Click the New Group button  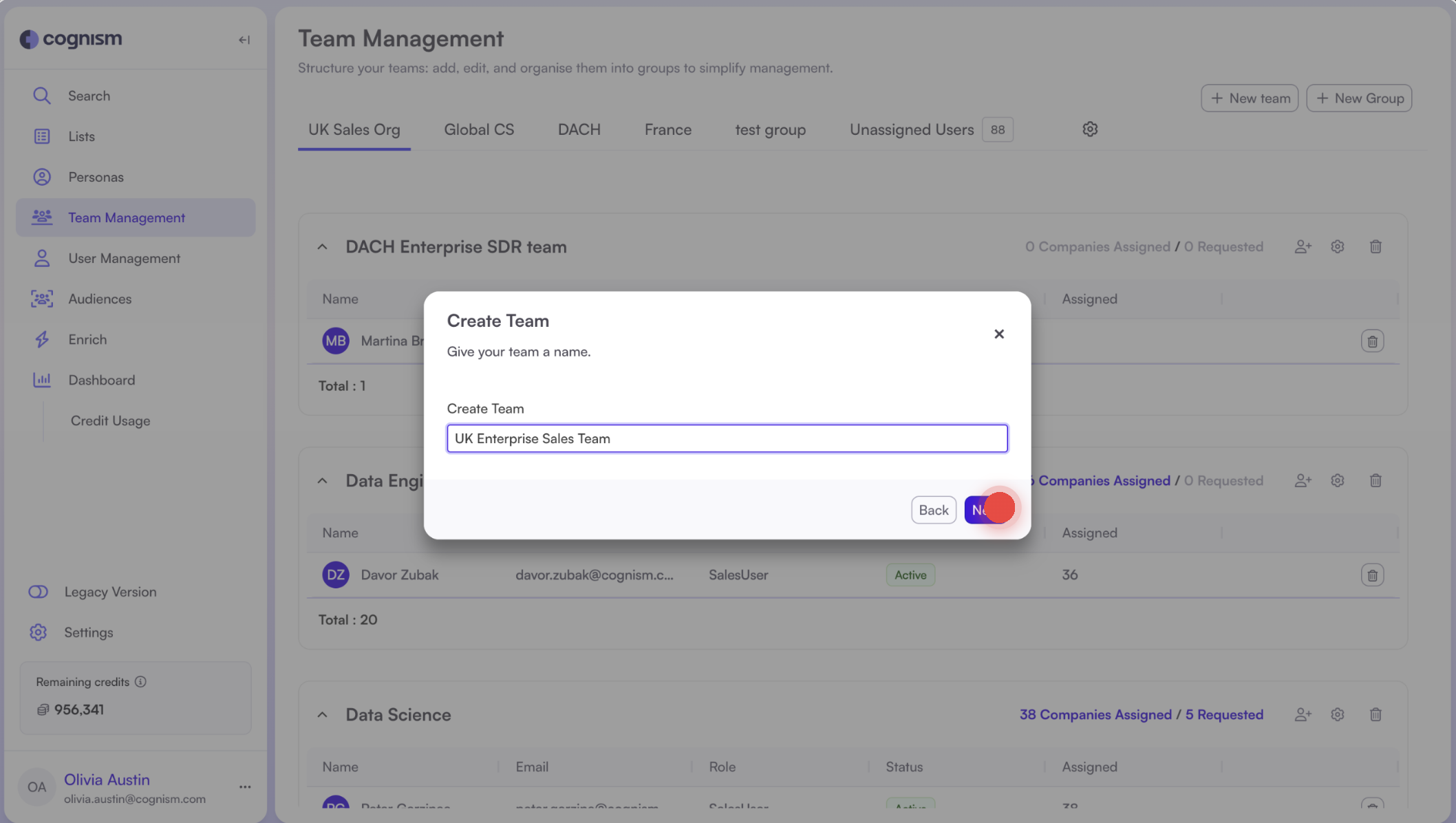pos(1358,98)
